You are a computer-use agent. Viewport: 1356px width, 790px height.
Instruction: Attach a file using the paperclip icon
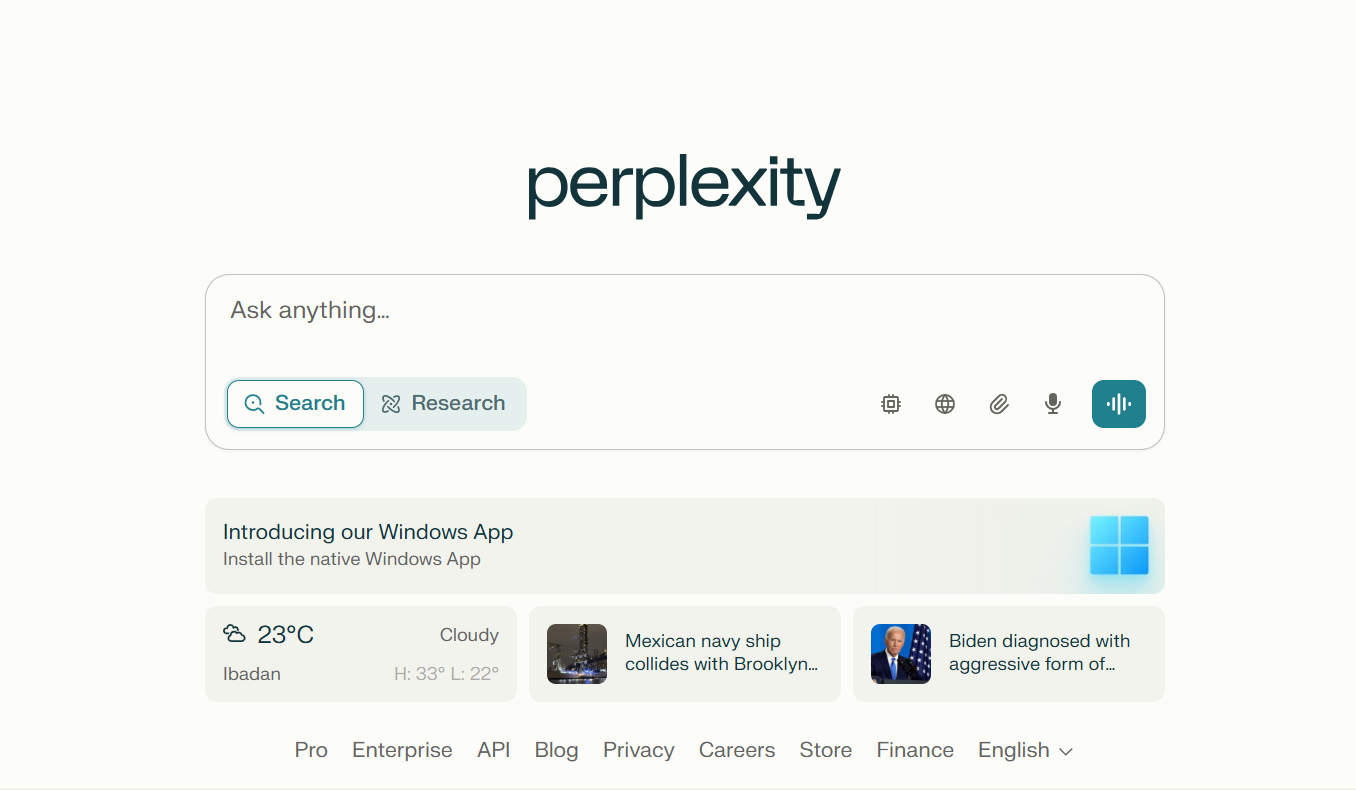[998, 404]
